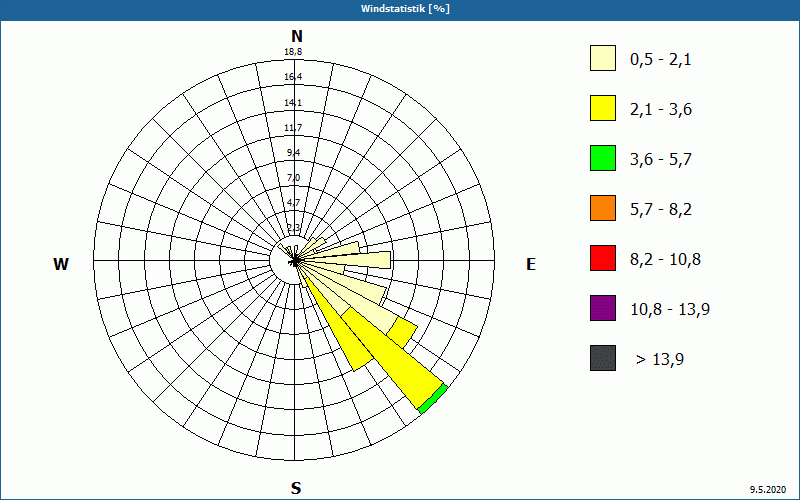This screenshot has height=500, width=800.
Task: Click the '11,7' axis value
Action: coord(293,128)
